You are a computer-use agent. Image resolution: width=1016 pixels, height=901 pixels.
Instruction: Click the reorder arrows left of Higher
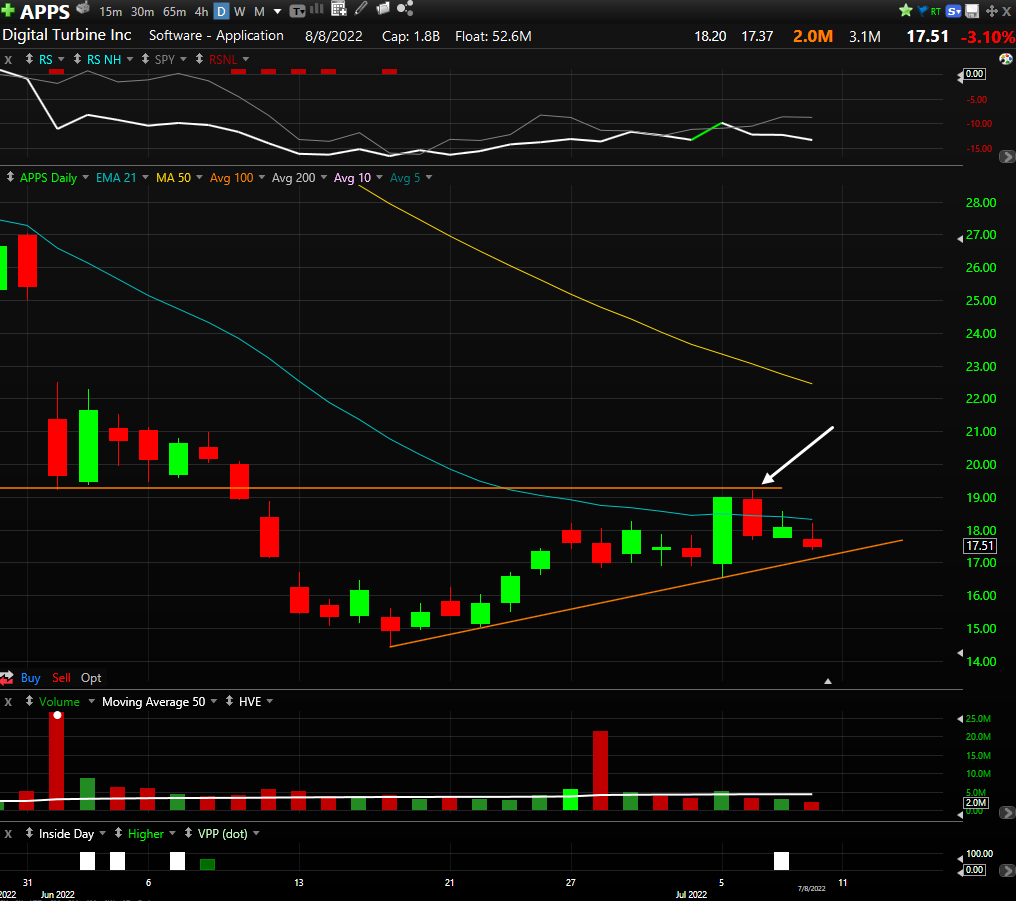(x=118, y=833)
